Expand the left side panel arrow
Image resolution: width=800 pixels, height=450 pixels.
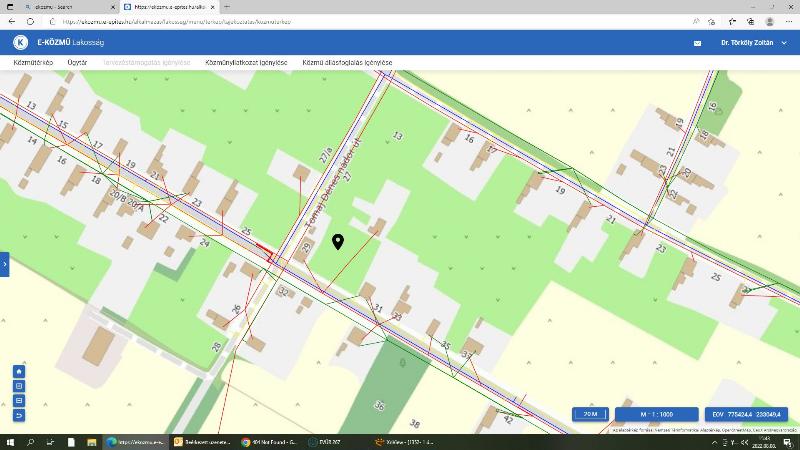tap(5, 264)
